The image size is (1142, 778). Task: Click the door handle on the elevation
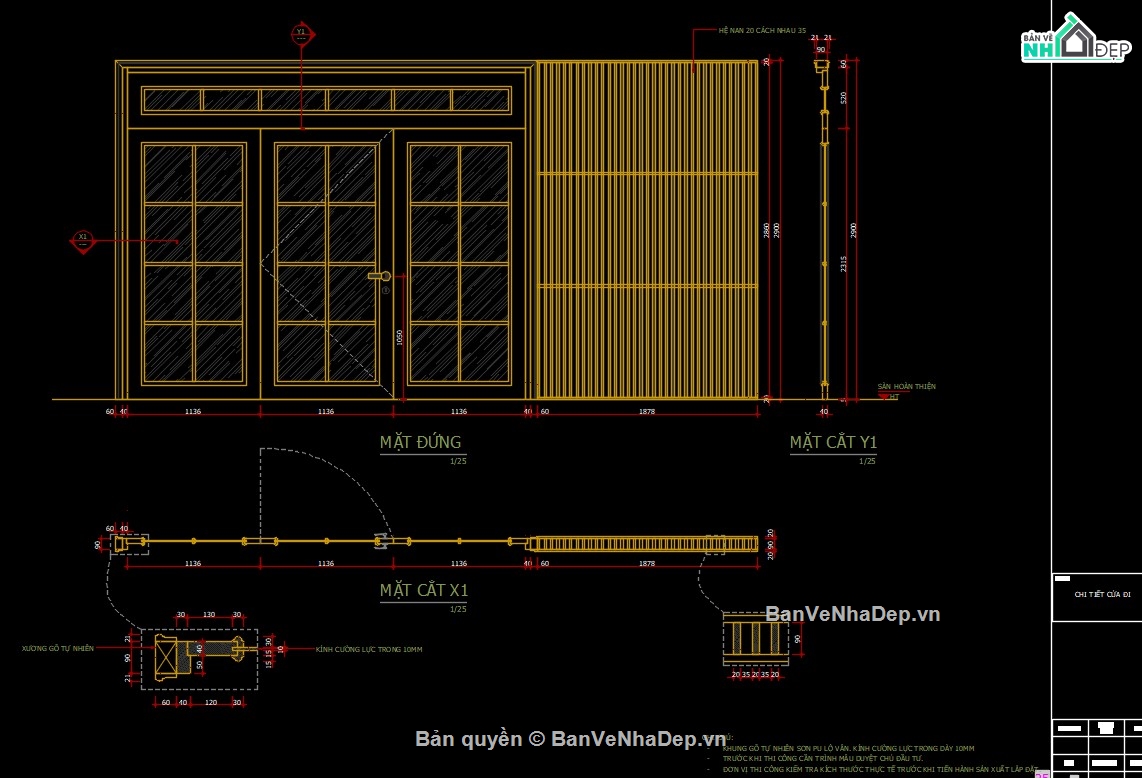(381, 276)
